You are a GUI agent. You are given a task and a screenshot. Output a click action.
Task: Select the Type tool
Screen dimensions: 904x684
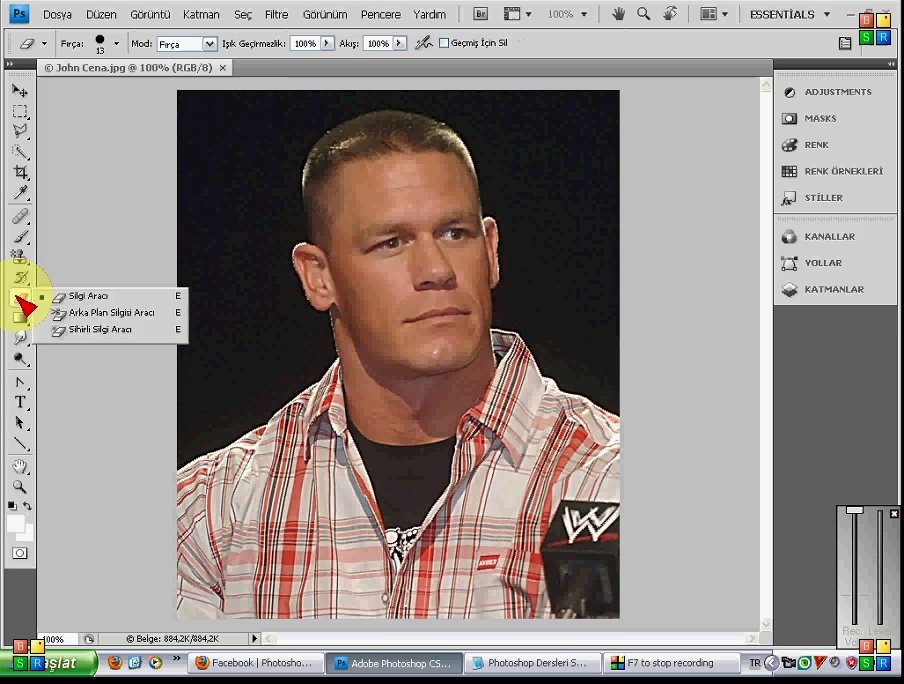(x=20, y=402)
